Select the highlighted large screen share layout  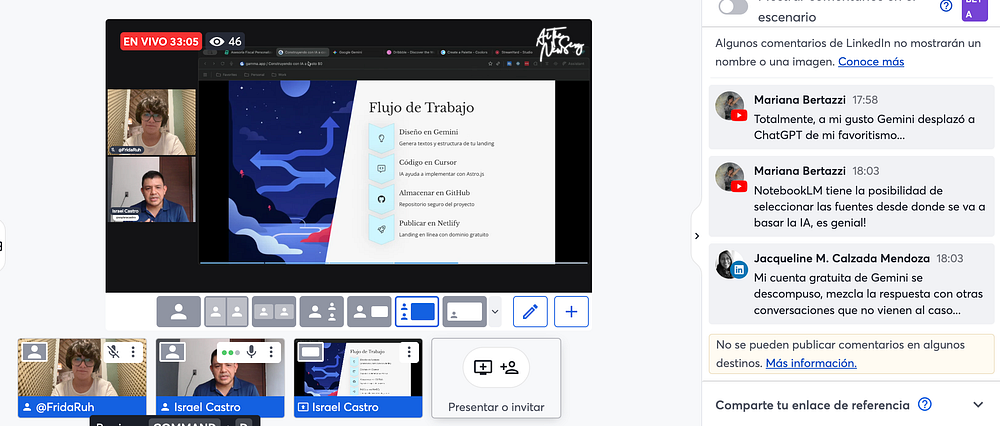(x=416, y=312)
